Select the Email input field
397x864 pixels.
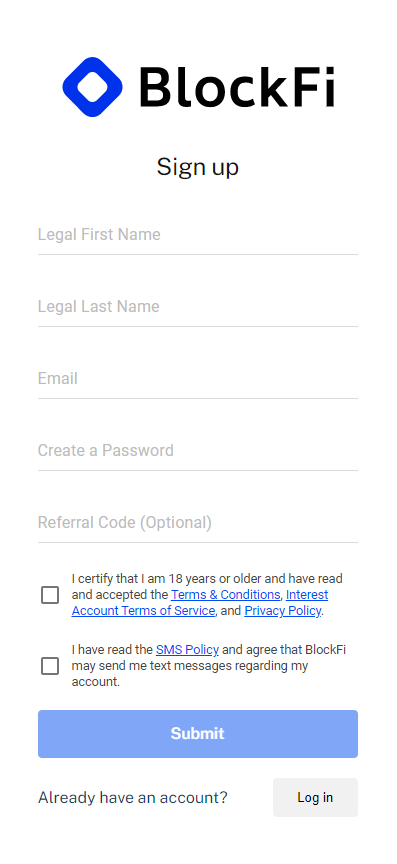198,379
